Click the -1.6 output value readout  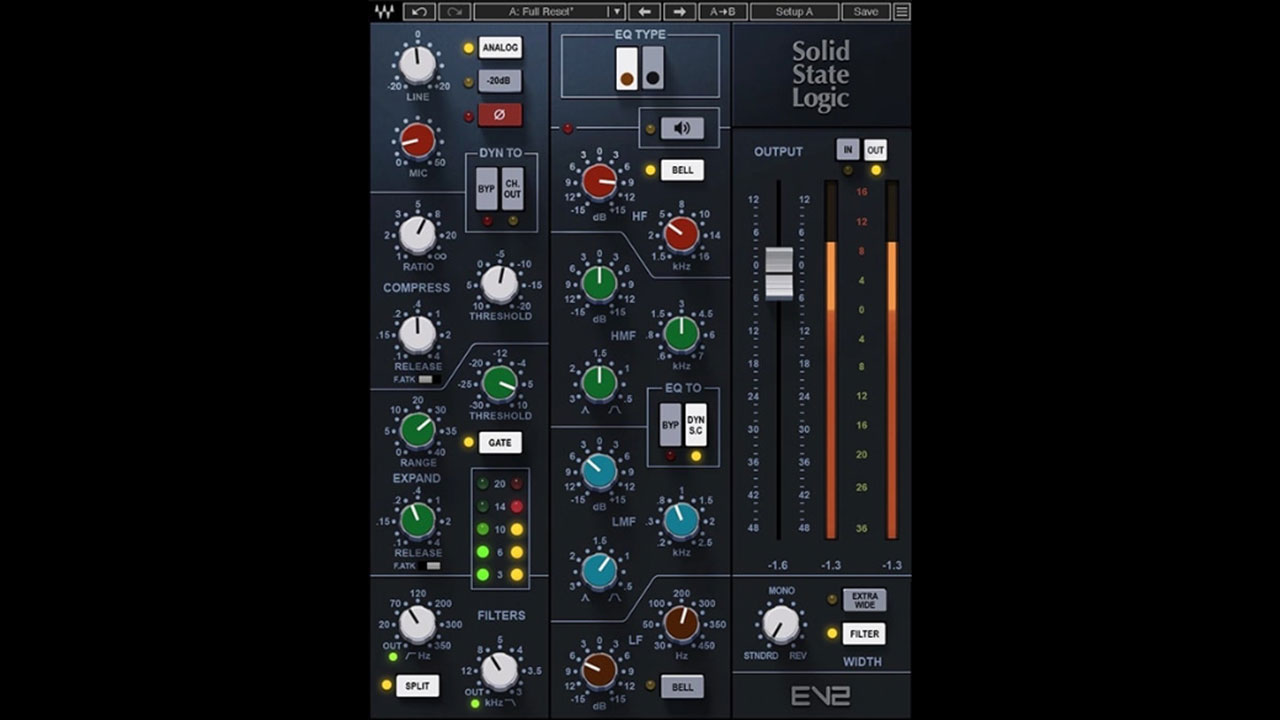coord(778,565)
